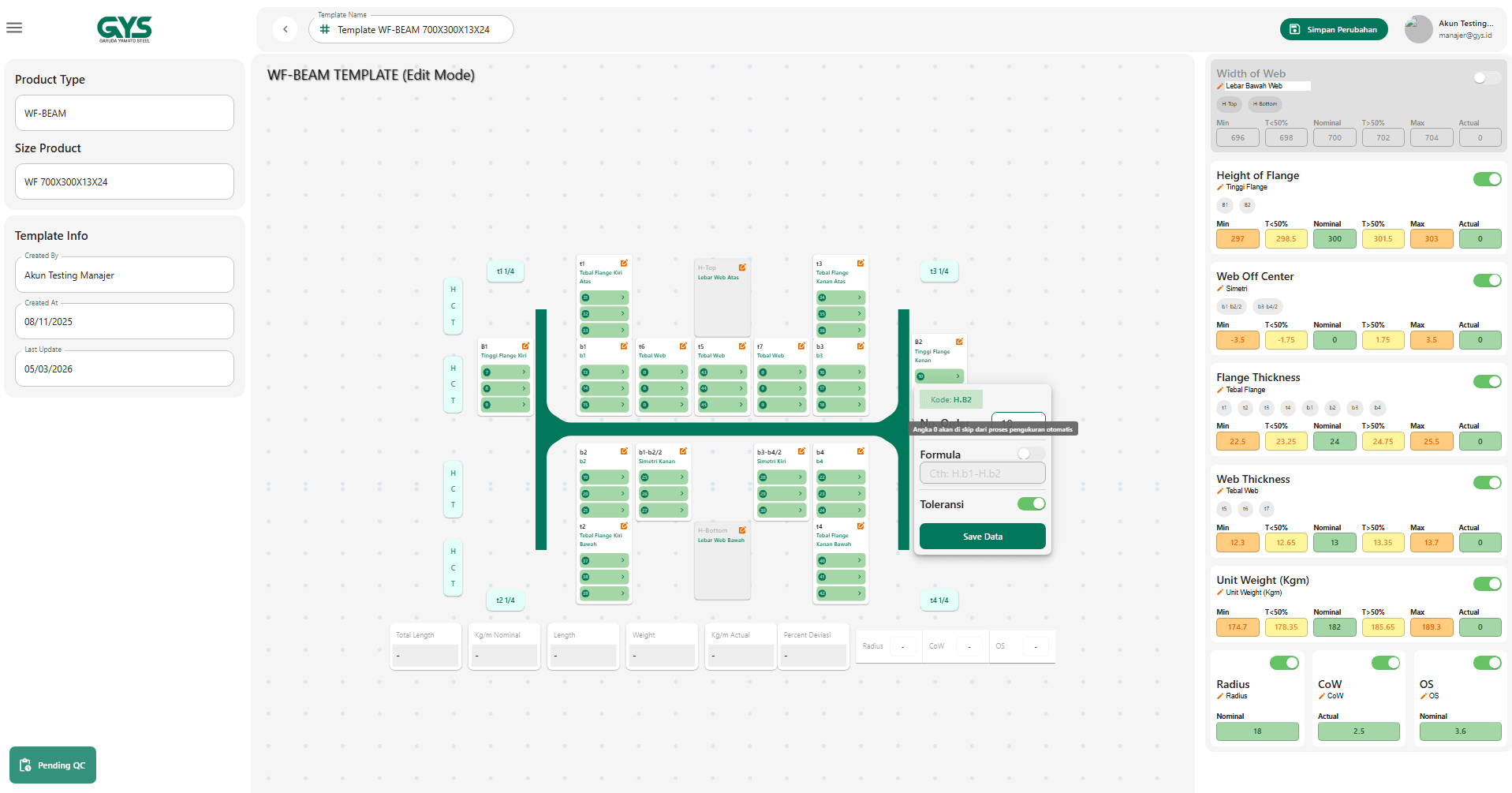
Task: Edit the b1-b2/2 Simetri Kanan card
Action: [683, 452]
